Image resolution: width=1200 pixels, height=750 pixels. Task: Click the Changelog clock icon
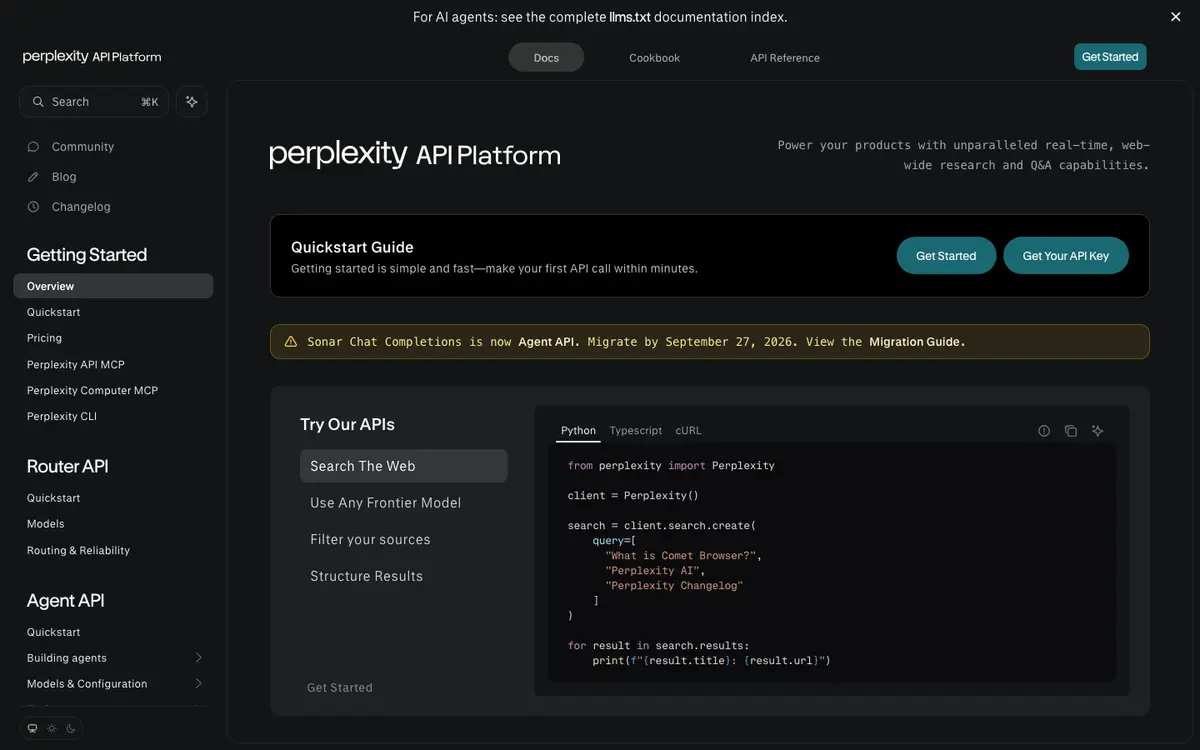coord(33,207)
